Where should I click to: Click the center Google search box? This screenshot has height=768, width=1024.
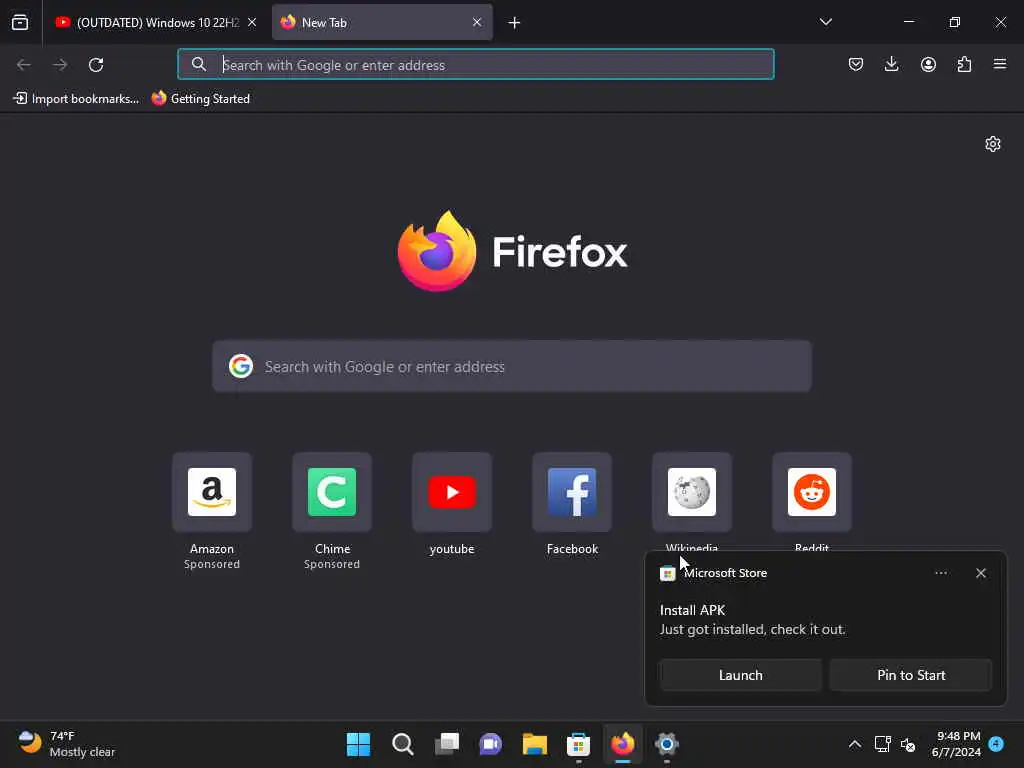[512, 366]
